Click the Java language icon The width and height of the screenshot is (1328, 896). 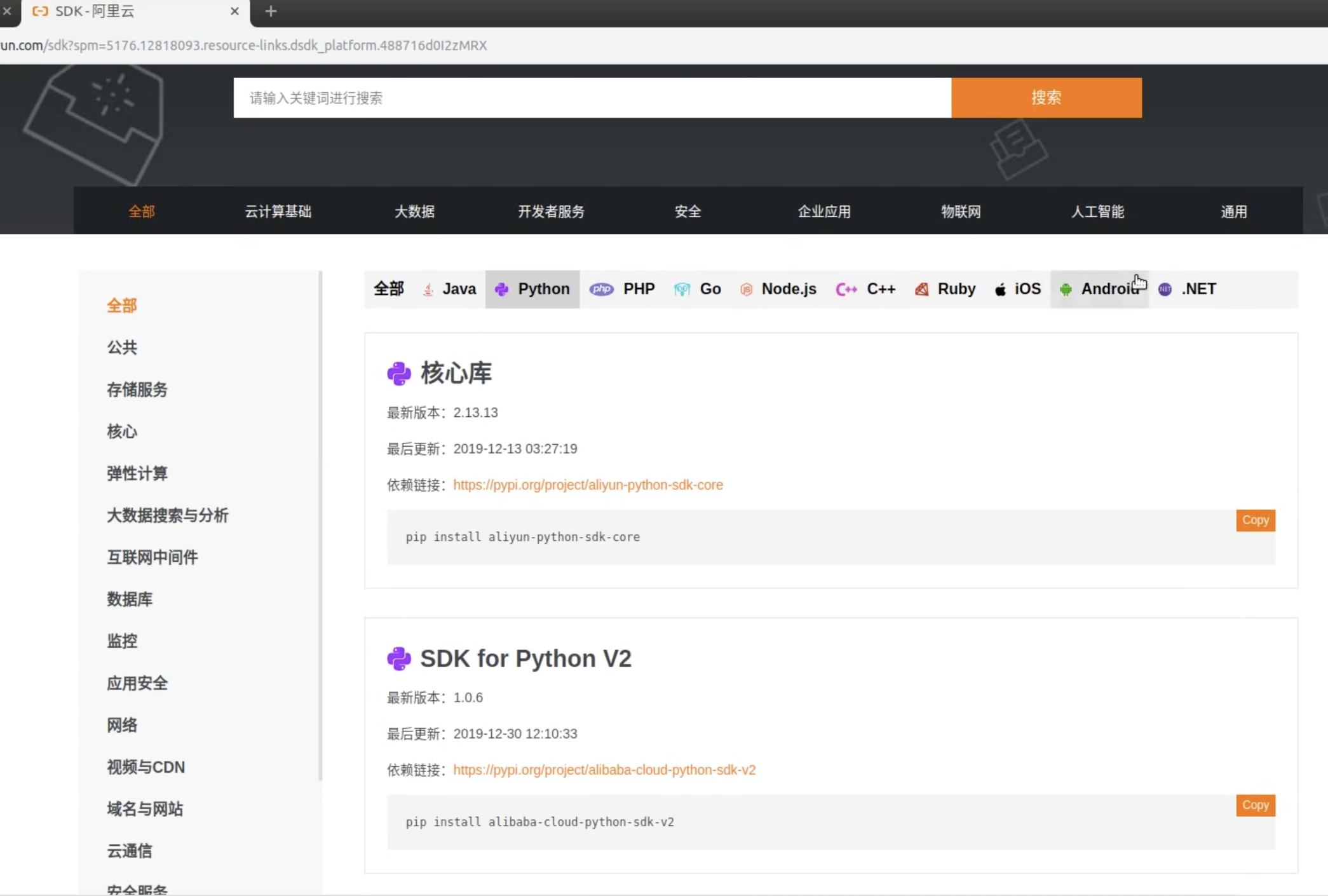coord(428,290)
